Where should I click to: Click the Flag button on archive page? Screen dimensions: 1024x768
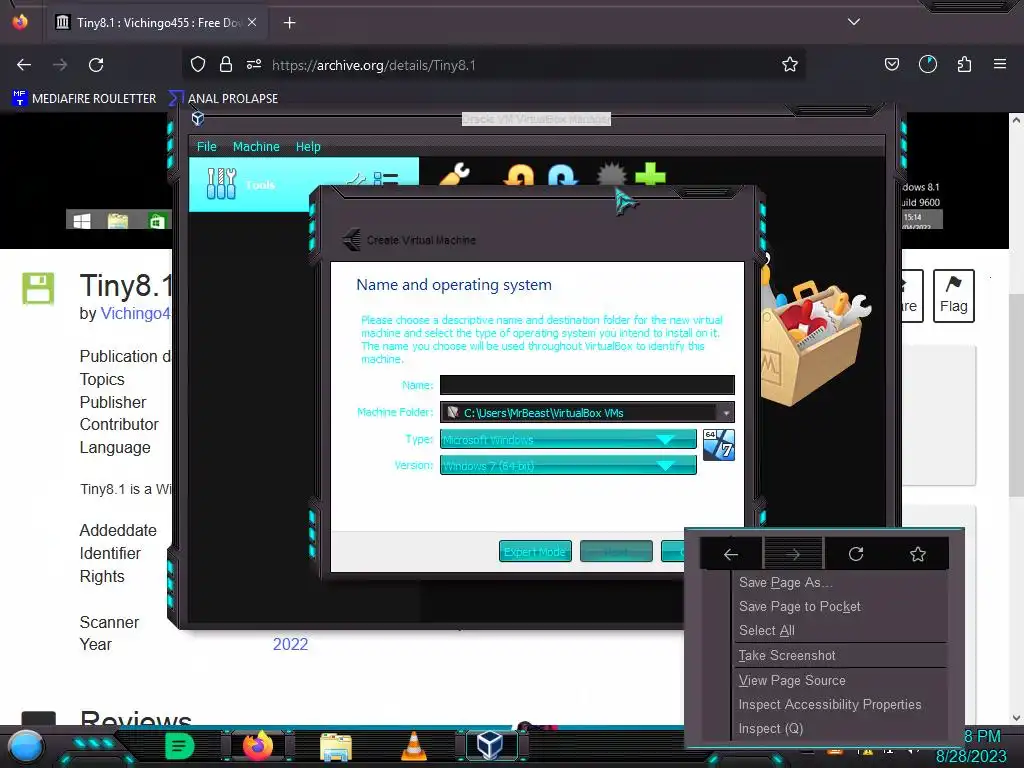[953, 296]
